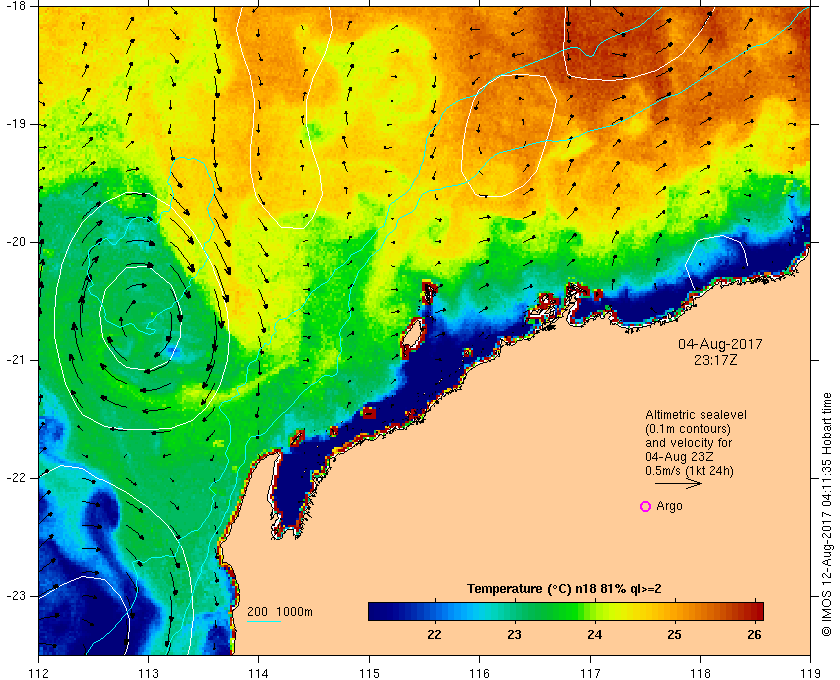840x680 pixels.
Task: Click longitude label 114 on the axis
Action: 259,673
